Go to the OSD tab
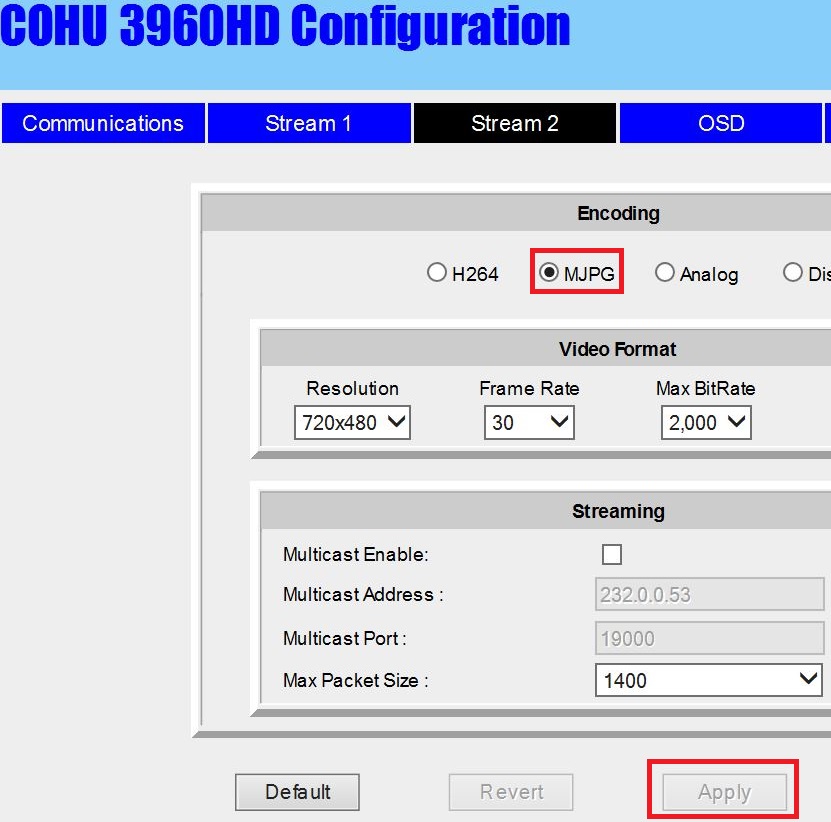The image size is (831, 822). click(x=721, y=123)
